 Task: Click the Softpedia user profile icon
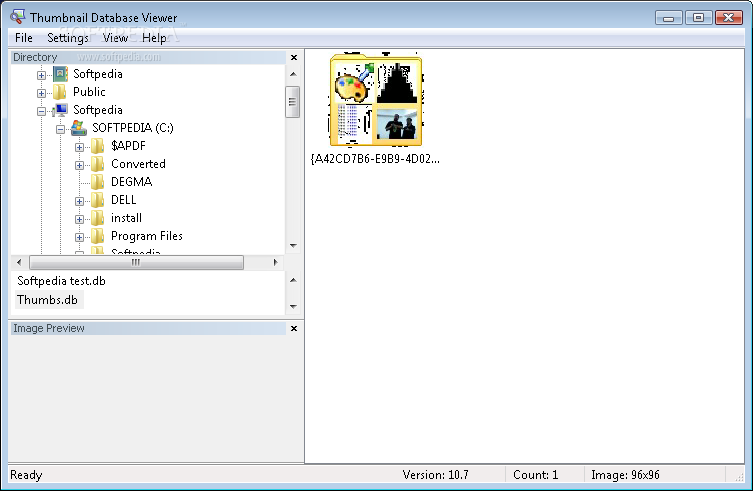(x=60, y=74)
